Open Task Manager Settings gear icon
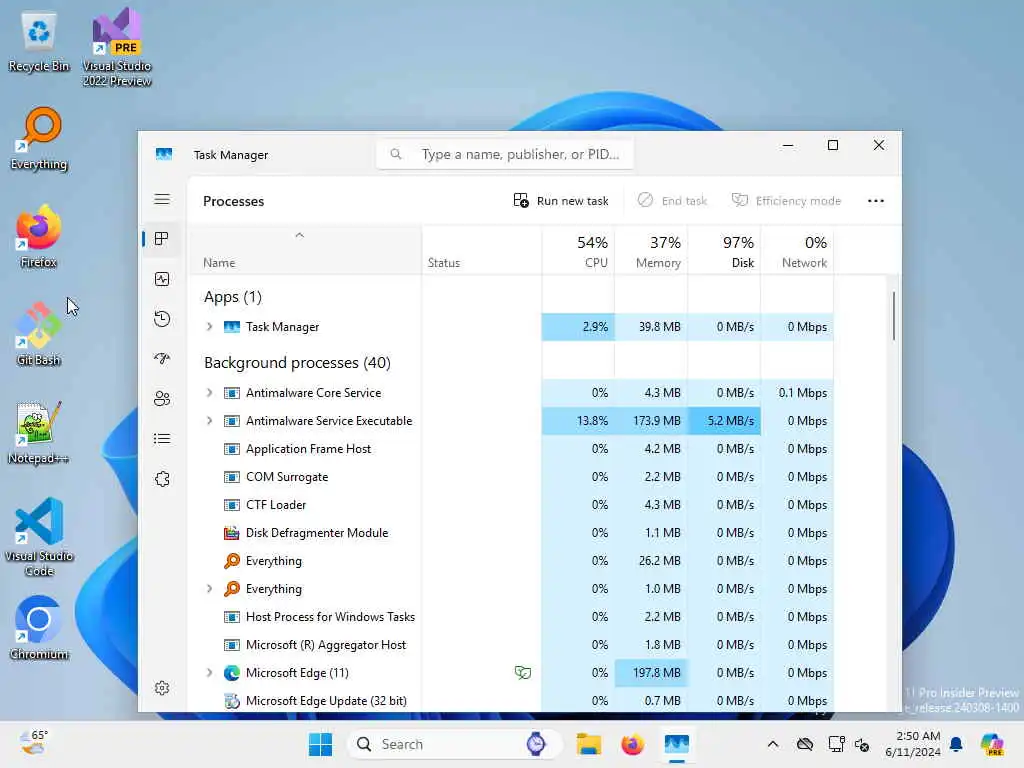This screenshot has width=1024, height=768. (x=162, y=688)
